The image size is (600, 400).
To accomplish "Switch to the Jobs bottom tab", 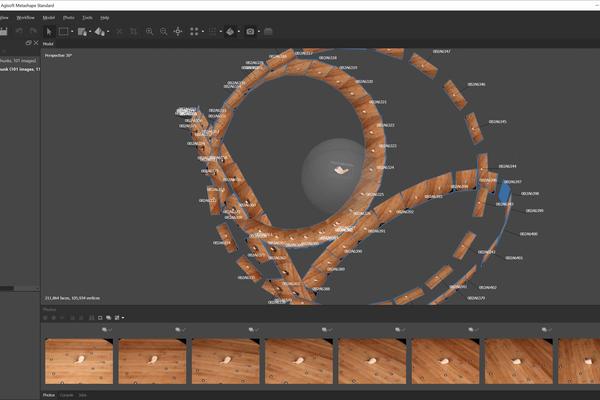I will pyautogui.click(x=82, y=395).
